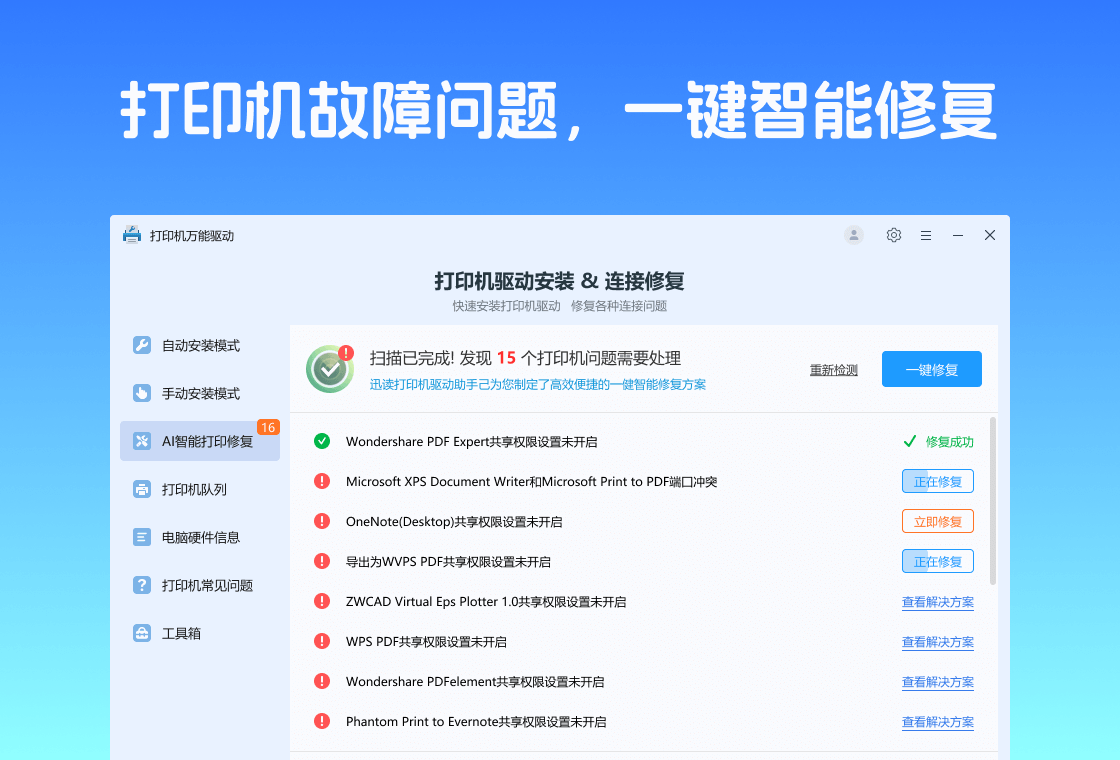
Task: Click red alert icon for ZWCAD Virtual Eps Plotter
Action: tap(322, 601)
